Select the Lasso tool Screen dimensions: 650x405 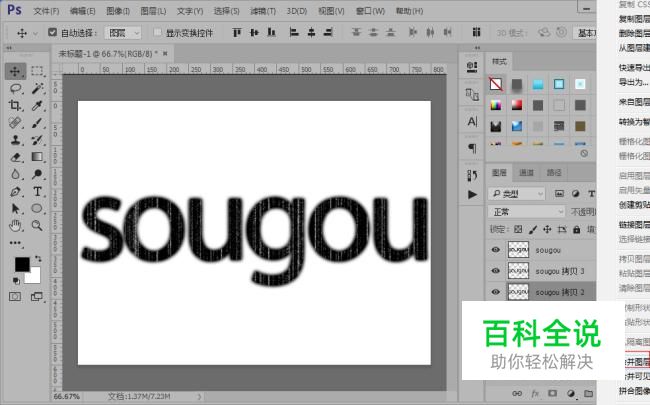(x=15, y=88)
